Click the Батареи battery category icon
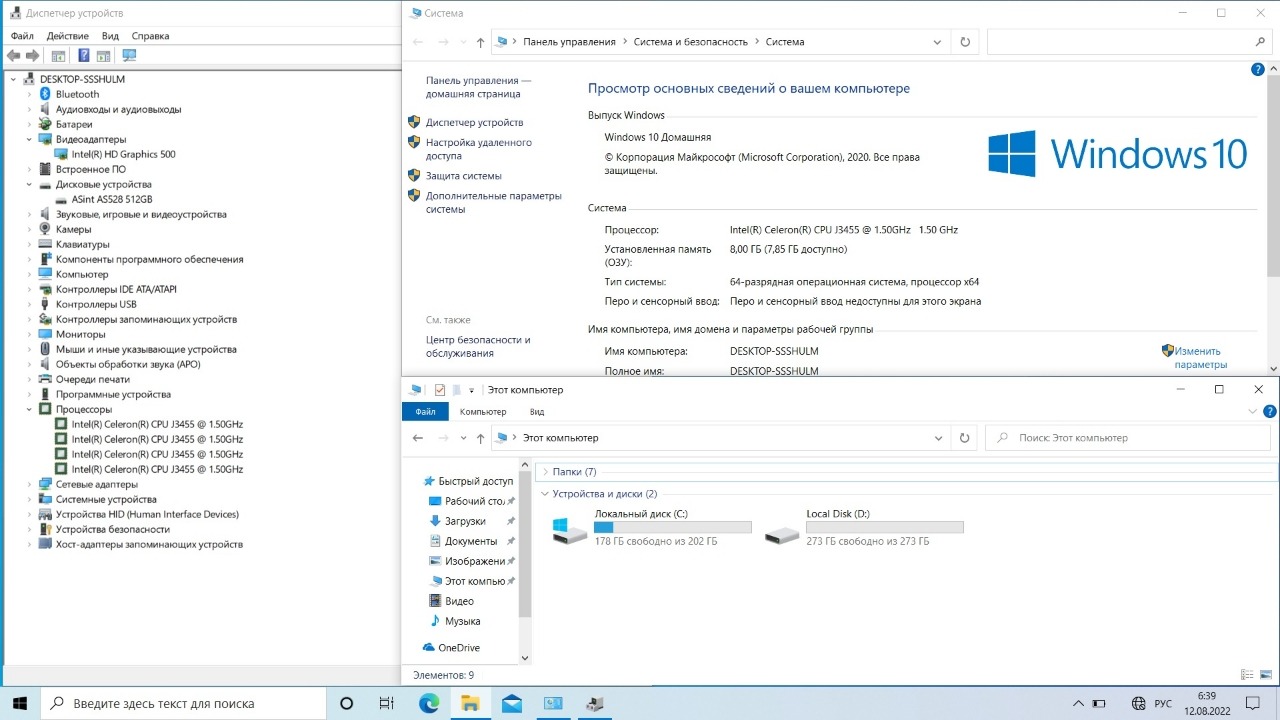Screen dimensions: 1280x720 (x=45, y=124)
